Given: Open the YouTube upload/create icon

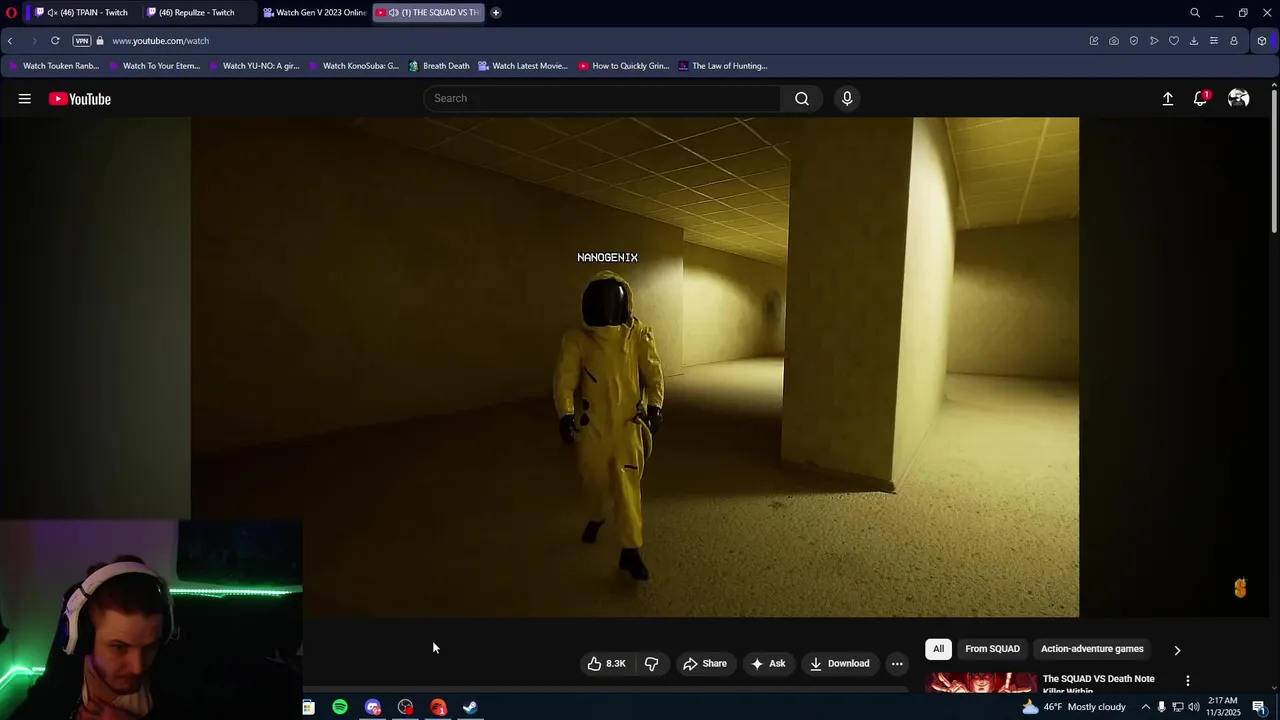Looking at the screenshot, I should [x=1167, y=99].
